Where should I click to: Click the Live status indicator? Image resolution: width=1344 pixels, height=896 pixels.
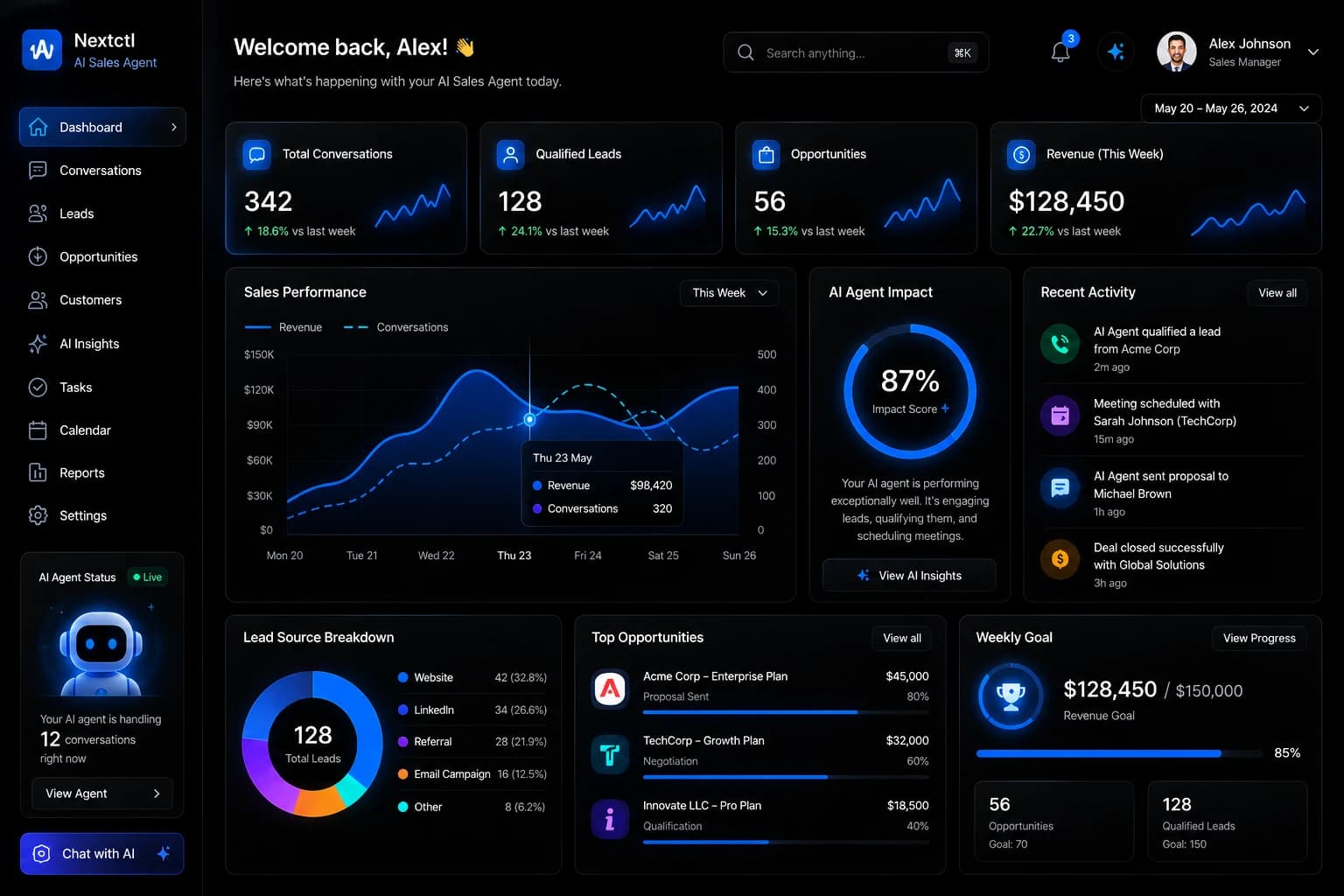(147, 577)
